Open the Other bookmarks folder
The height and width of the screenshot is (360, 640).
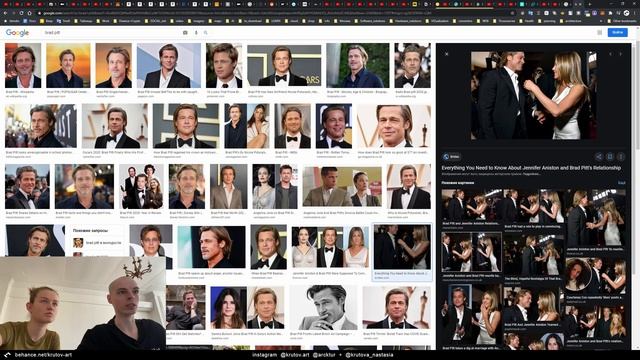click(x=622, y=21)
